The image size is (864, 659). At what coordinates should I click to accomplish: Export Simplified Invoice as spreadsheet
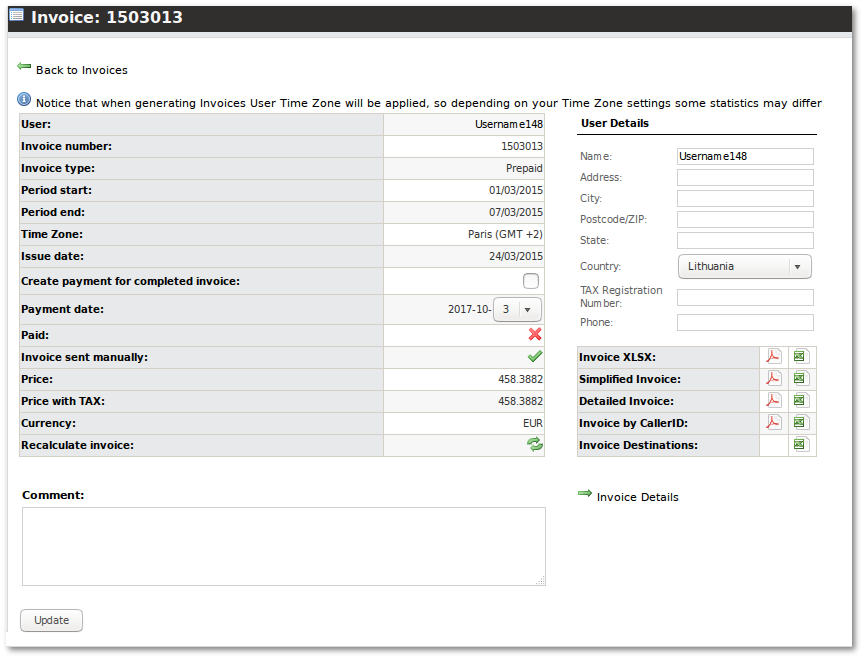point(800,379)
